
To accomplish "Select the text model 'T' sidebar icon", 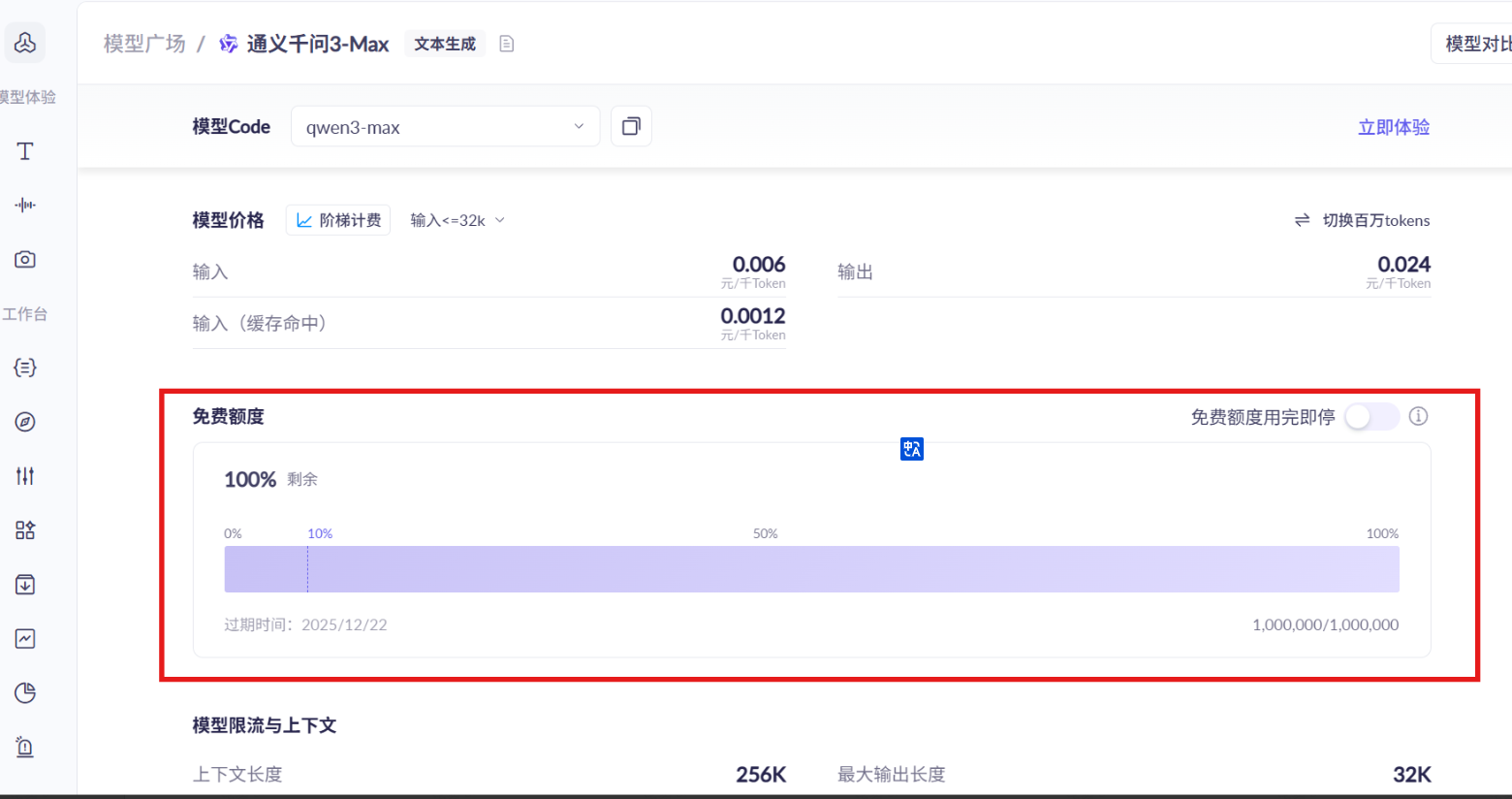I will pos(25,151).
